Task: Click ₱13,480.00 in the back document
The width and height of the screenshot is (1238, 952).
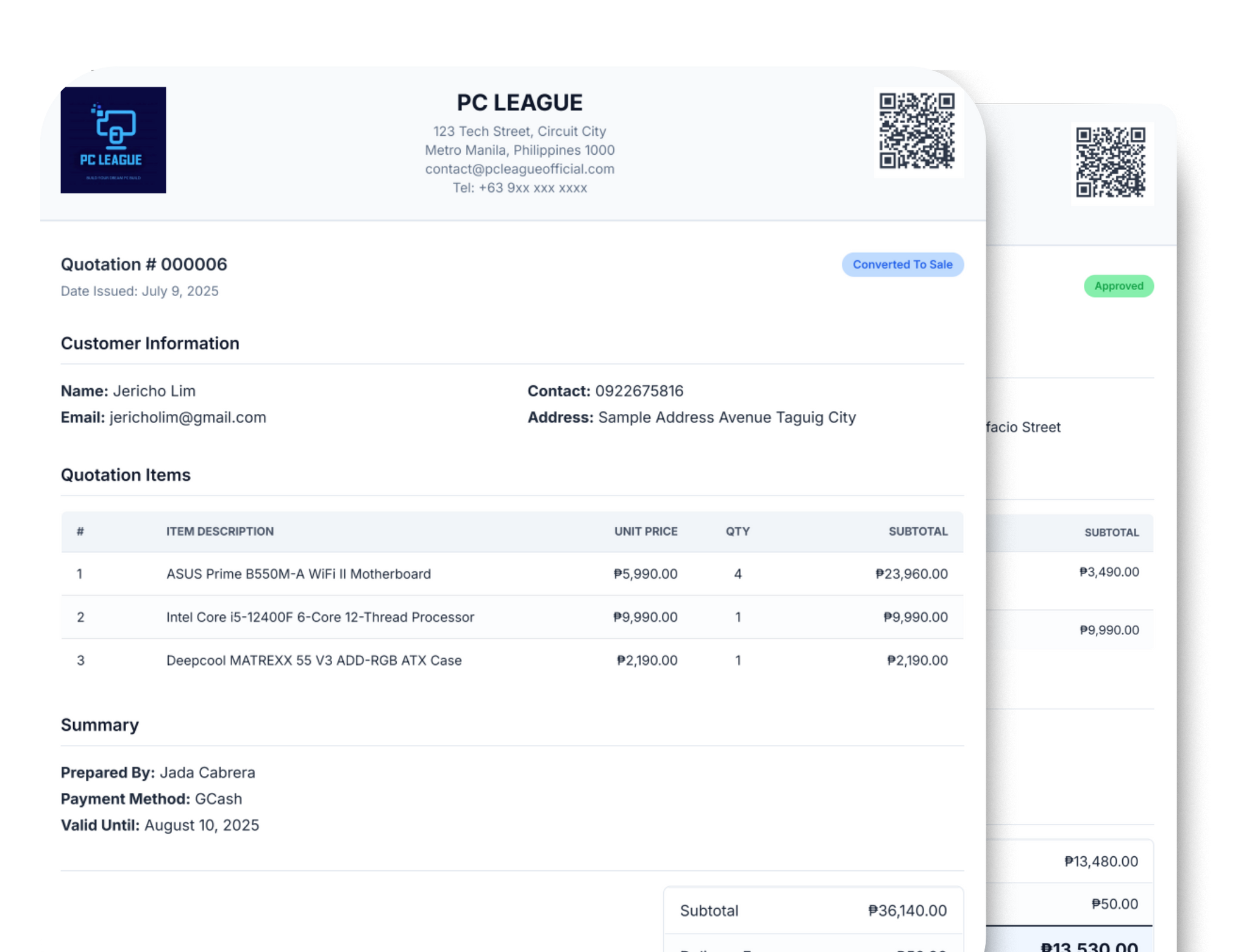Action: point(1101,862)
